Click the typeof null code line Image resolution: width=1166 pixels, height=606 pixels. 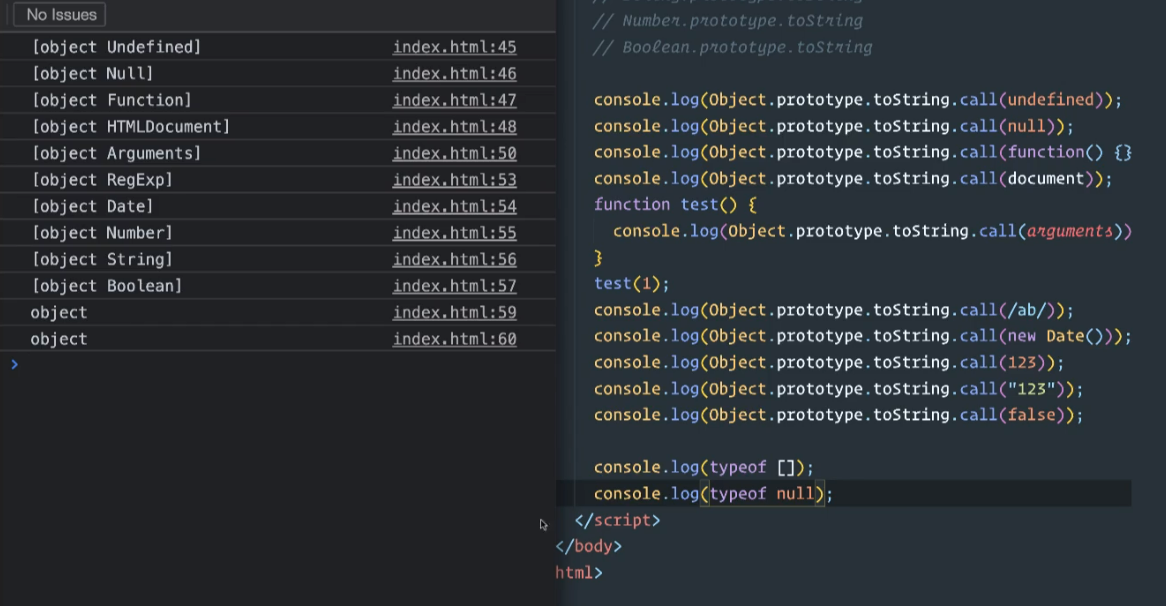(x=713, y=494)
